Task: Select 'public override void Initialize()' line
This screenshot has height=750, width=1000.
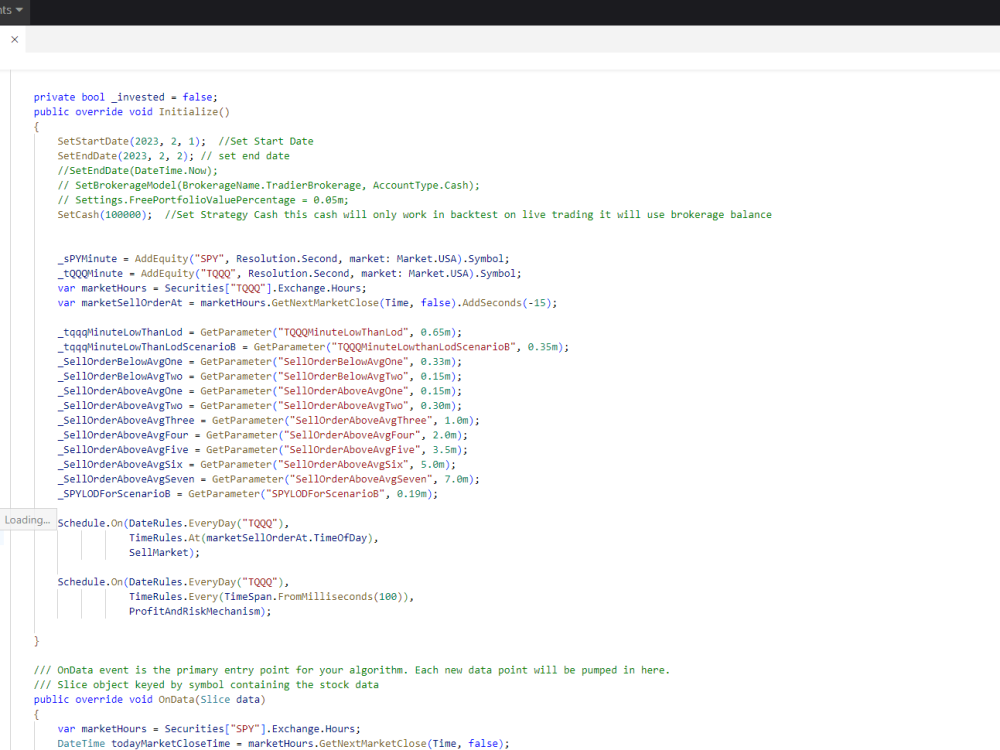Action: (x=131, y=112)
